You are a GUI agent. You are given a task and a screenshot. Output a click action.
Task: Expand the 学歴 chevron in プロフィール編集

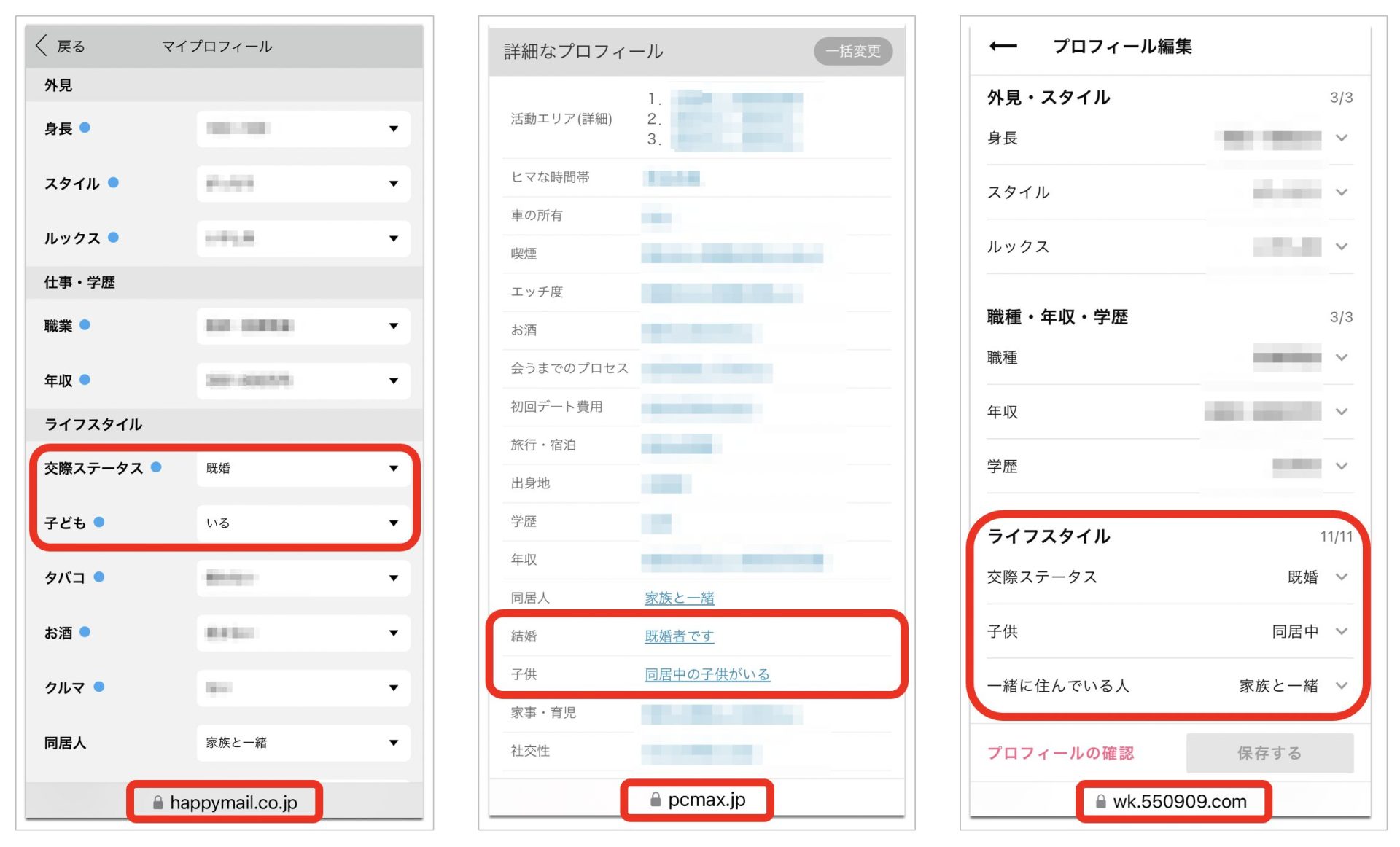[x=1341, y=466]
